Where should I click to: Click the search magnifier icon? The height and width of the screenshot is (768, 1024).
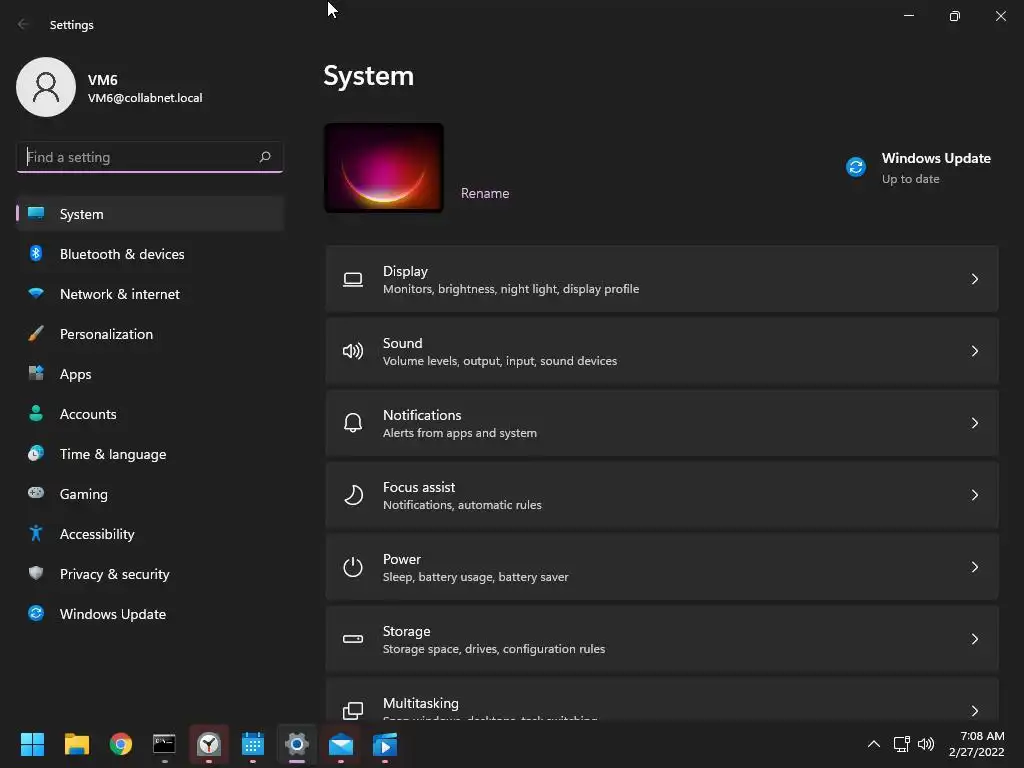tap(264, 157)
